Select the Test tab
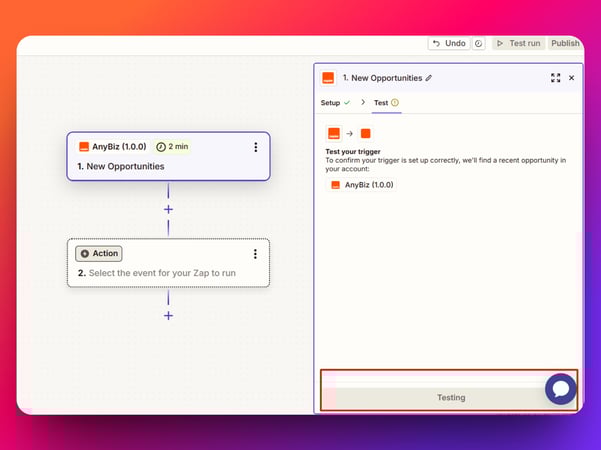This screenshot has height=450, width=601. pos(386,103)
